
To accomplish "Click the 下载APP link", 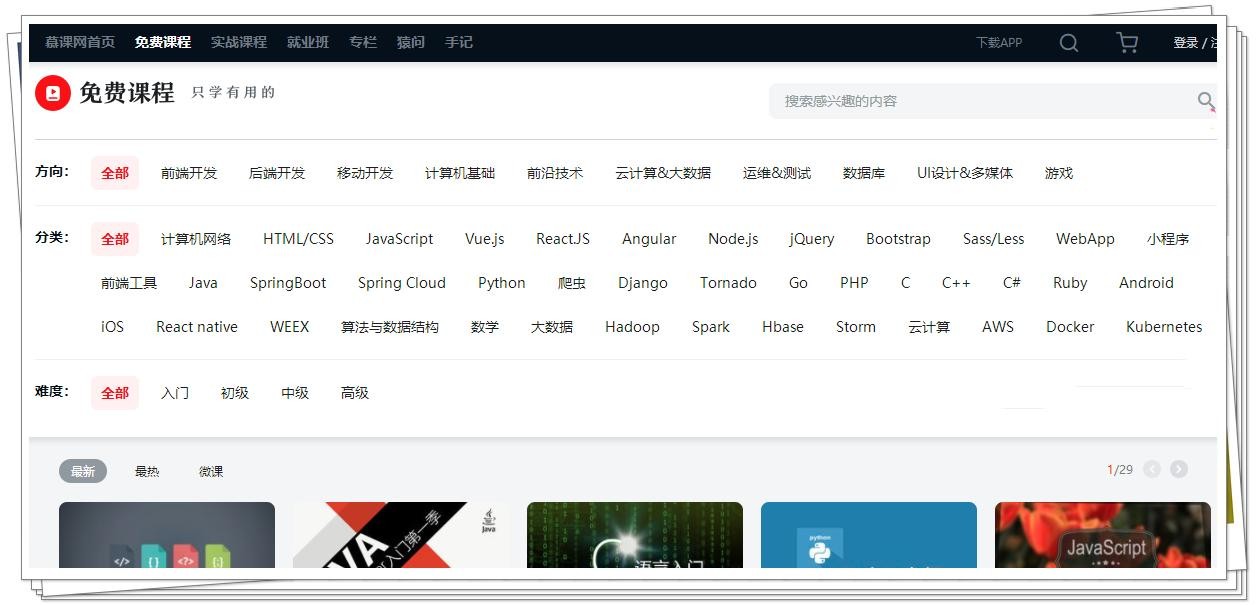I will (x=999, y=43).
